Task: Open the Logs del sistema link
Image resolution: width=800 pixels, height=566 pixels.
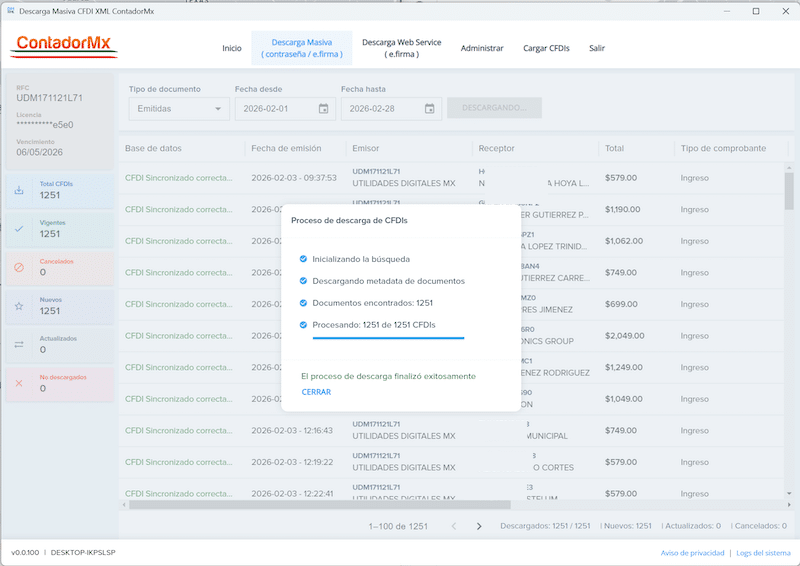Action: [x=763, y=553]
